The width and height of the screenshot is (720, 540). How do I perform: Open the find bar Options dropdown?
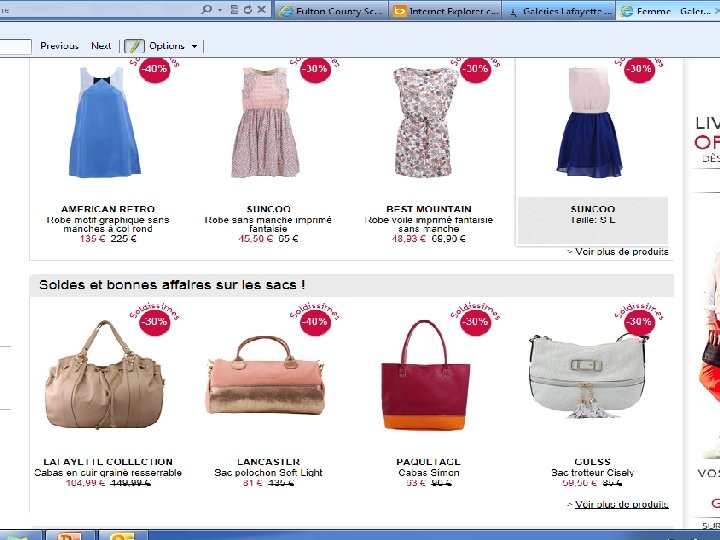[x=173, y=46]
